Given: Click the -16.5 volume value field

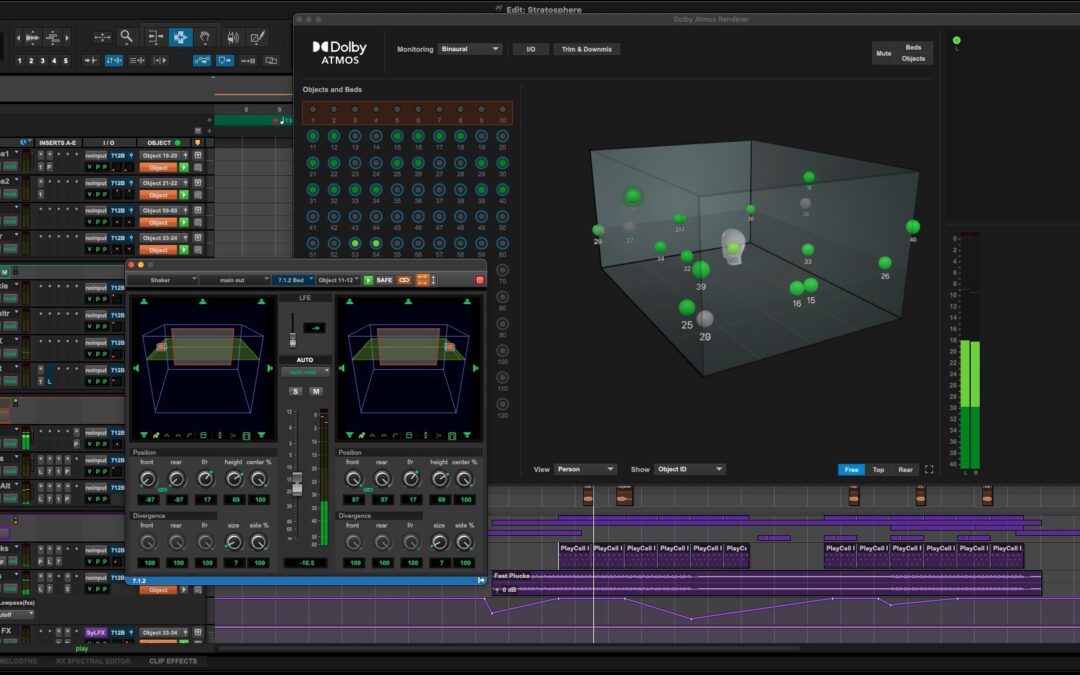Looking at the screenshot, I should 306,563.
